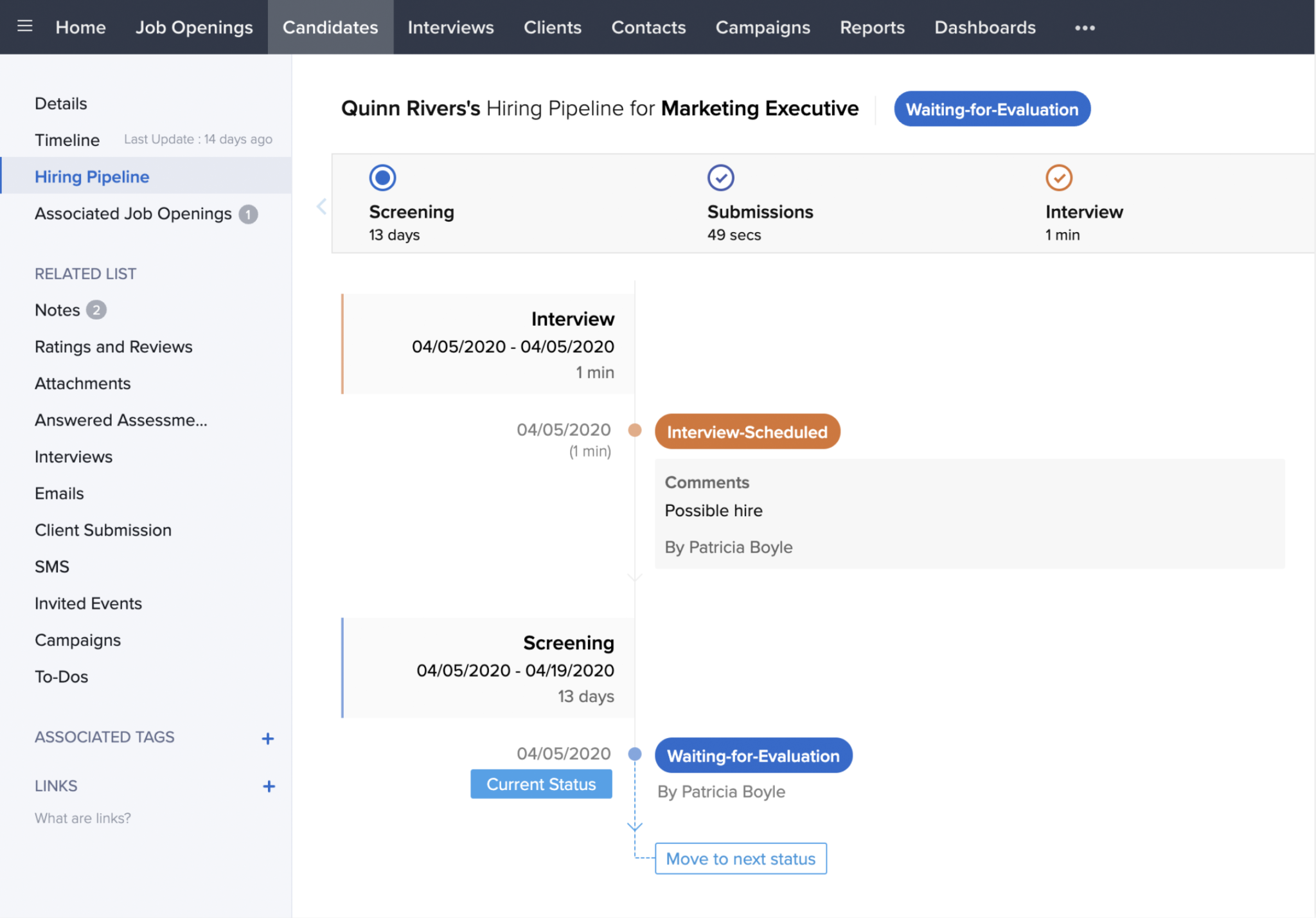Click the Submissions stage checkmark icon
Screen dimensions: 1316x918
pyautogui.click(x=720, y=177)
